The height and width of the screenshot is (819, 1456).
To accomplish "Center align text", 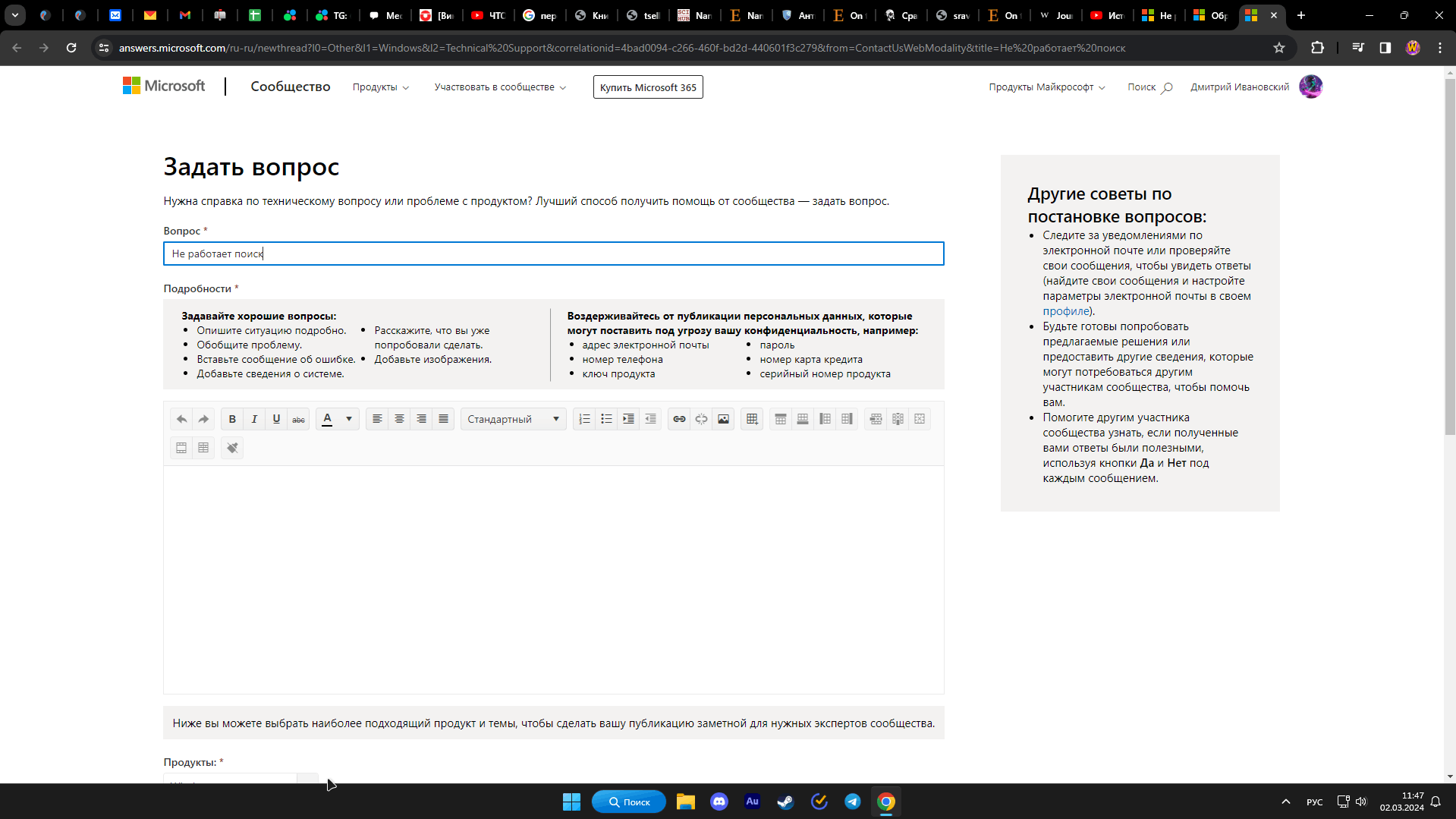I will click(399, 419).
